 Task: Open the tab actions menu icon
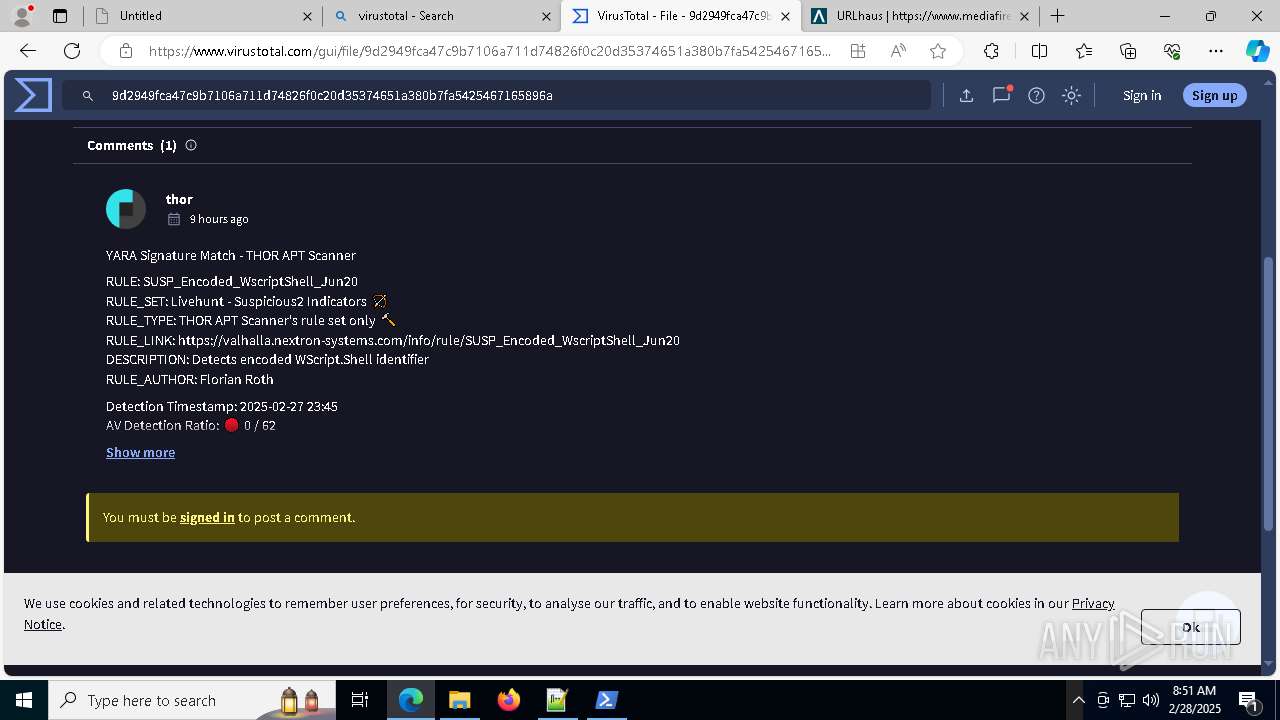click(x=60, y=16)
